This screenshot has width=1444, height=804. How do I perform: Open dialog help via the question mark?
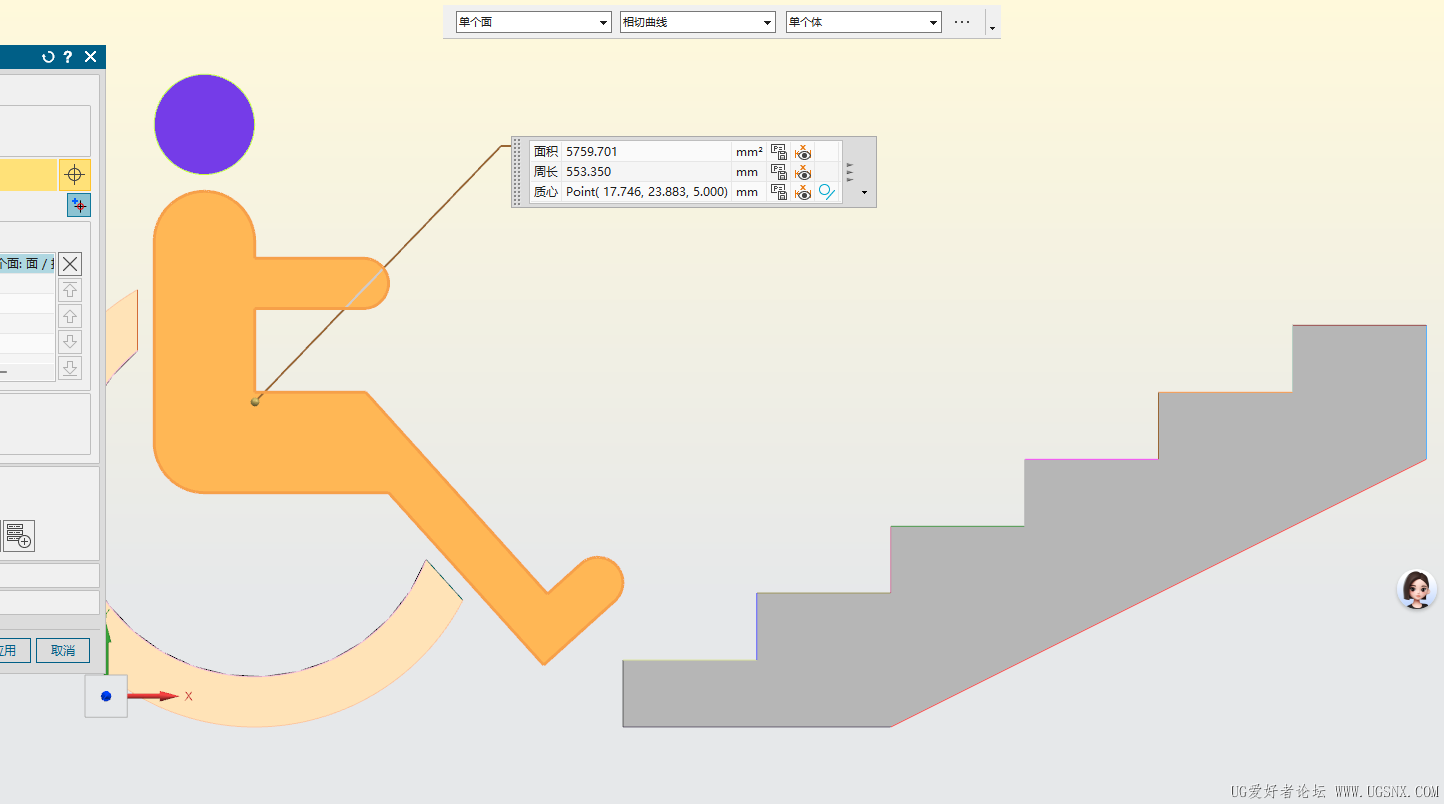(x=68, y=57)
